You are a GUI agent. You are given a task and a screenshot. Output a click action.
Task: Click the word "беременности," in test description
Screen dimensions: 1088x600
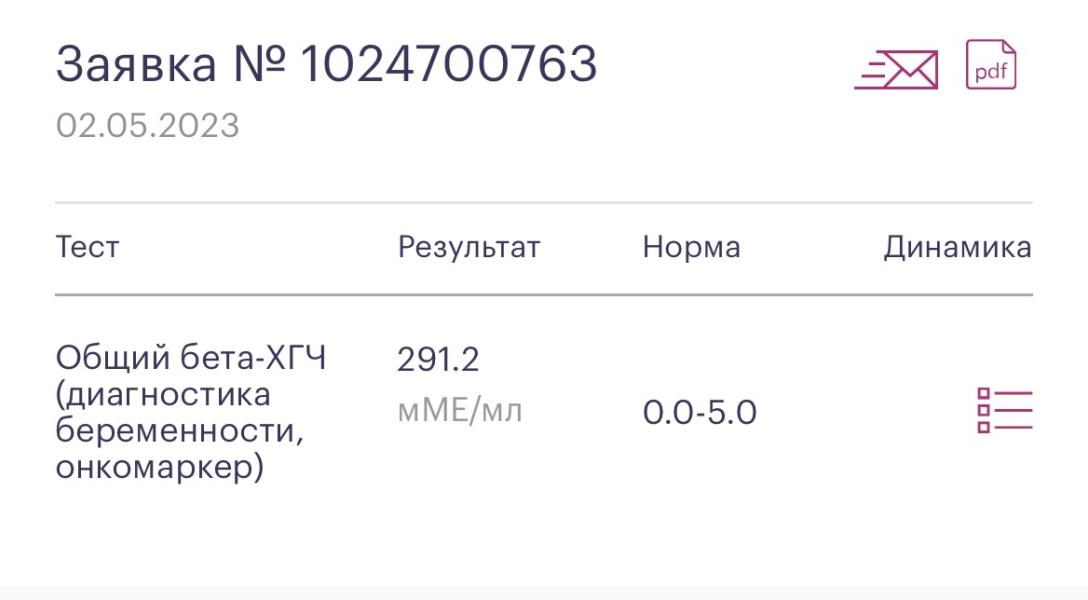180,431
